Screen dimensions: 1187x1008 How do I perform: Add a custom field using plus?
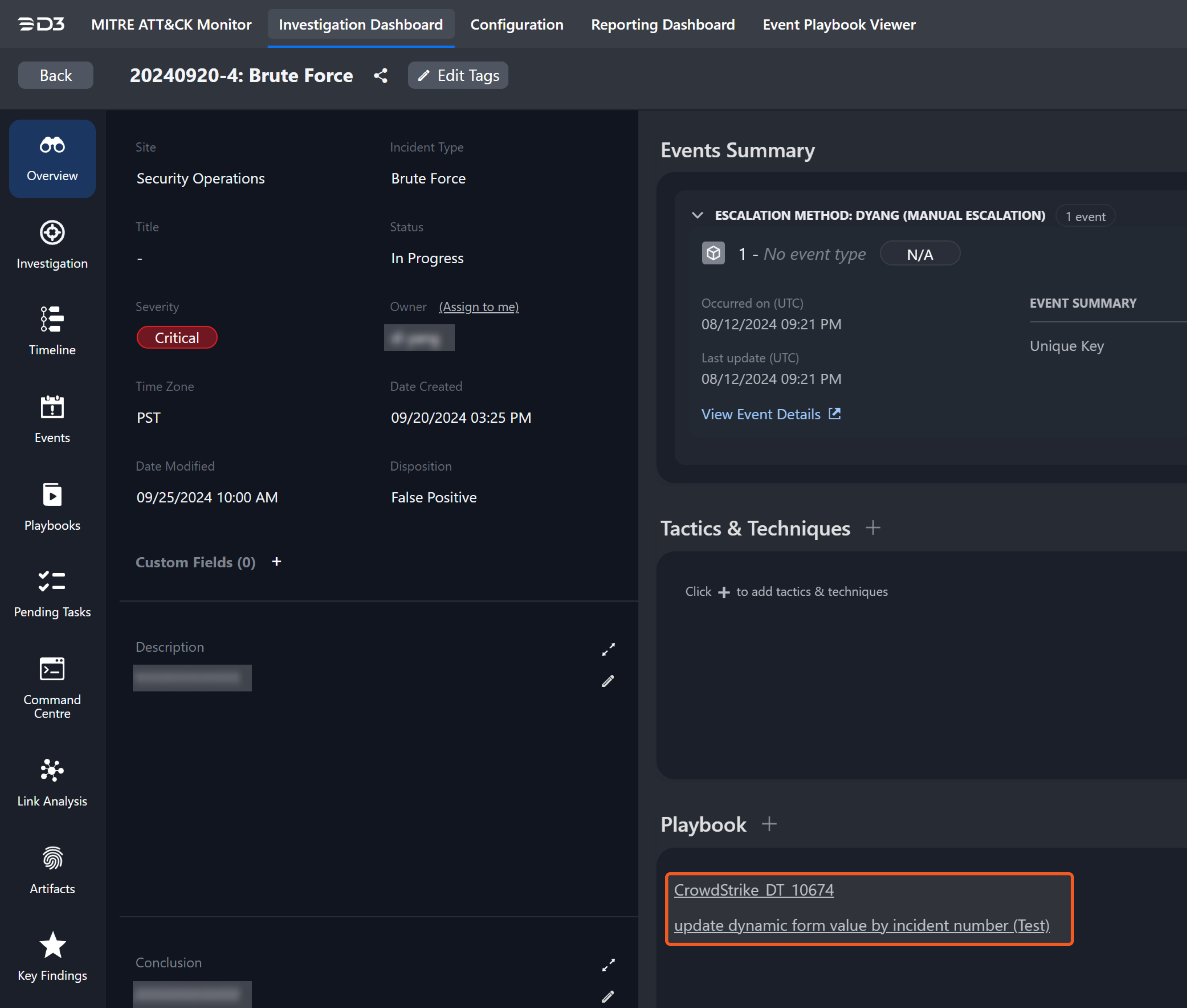pos(277,562)
